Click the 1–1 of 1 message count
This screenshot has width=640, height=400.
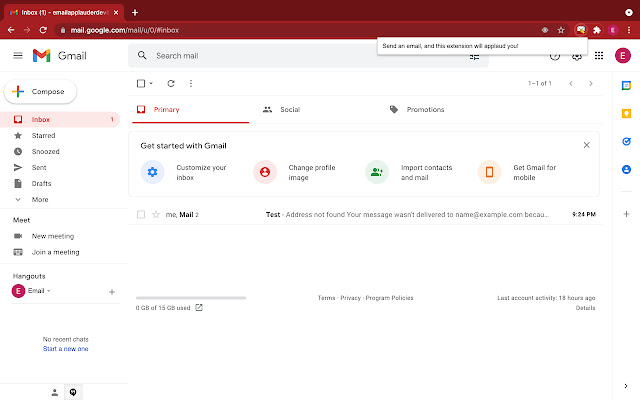540,83
